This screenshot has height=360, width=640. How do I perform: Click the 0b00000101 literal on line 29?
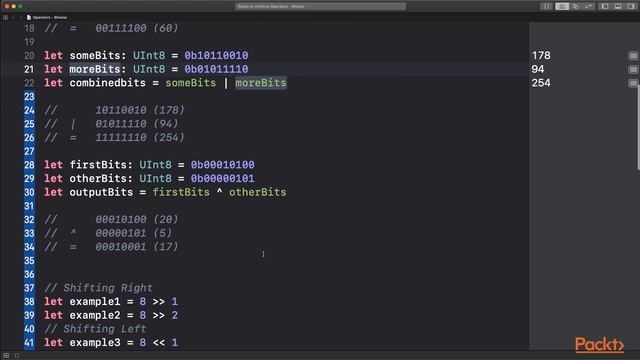pyautogui.click(x=222, y=179)
